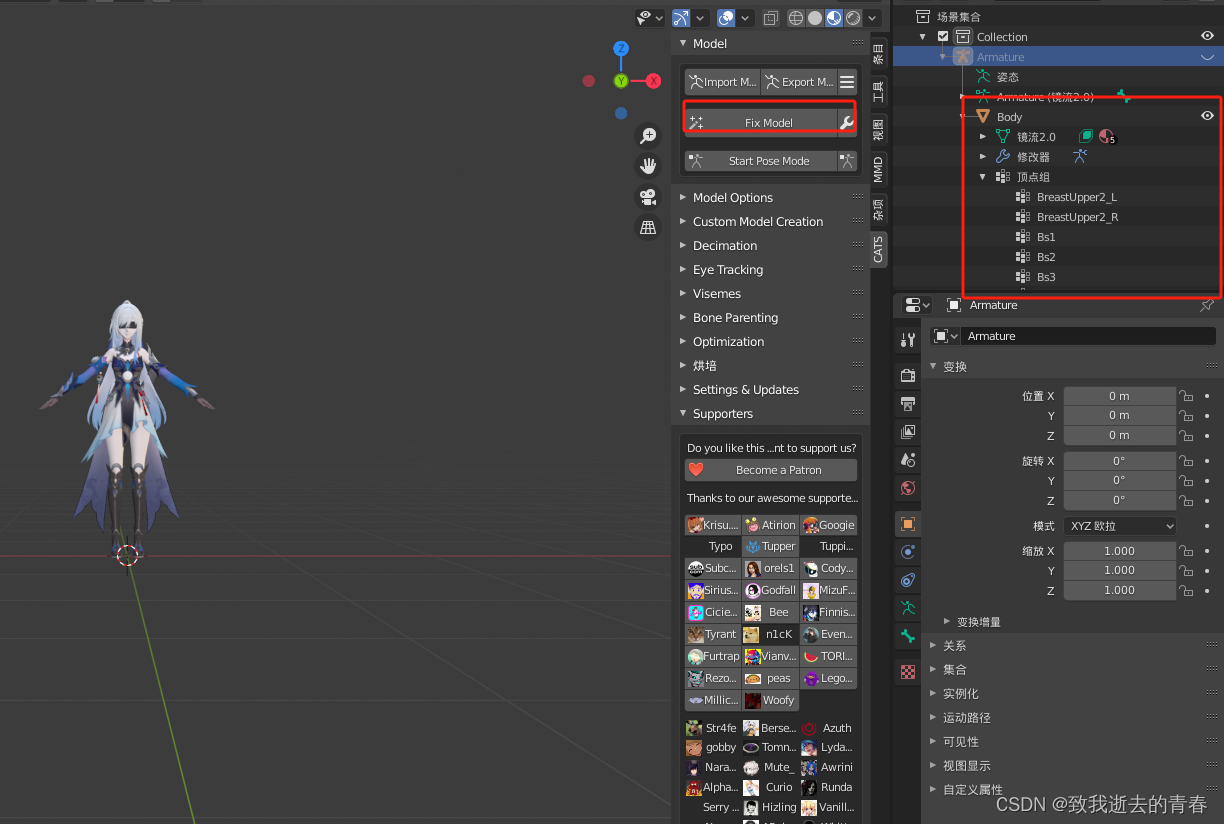Open the Tool properties tab icon
The height and width of the screenshot is (824, 1224).
click(908, 340)
